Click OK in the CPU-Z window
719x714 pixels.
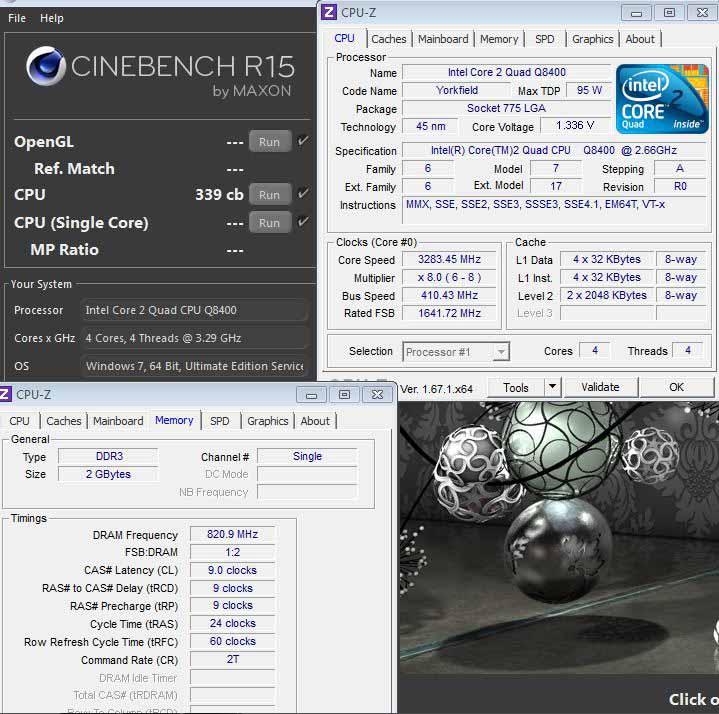676,387
